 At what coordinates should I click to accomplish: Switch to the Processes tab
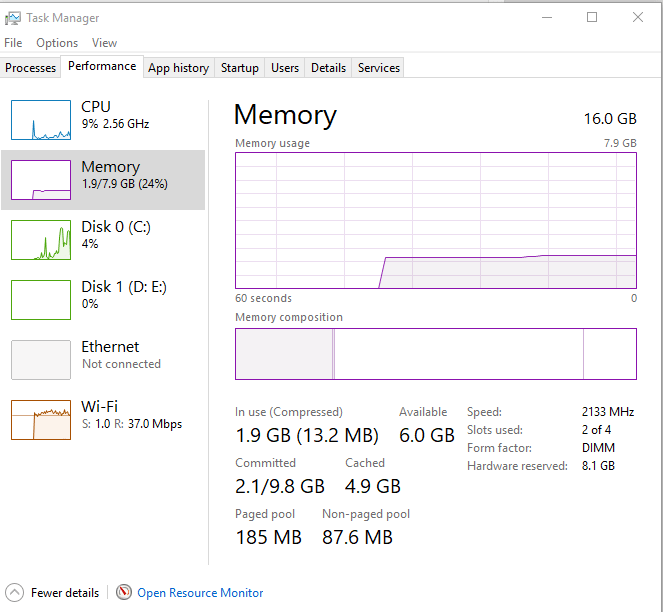tap(31, 68)
